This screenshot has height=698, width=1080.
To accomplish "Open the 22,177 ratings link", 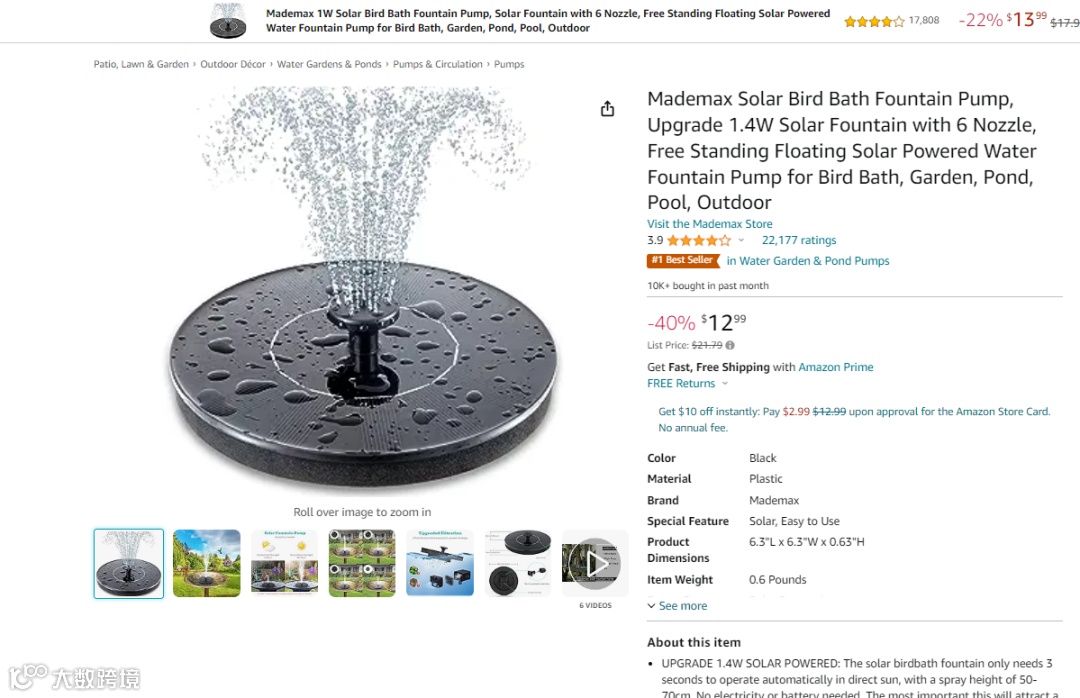I will [x=799, y=240].
